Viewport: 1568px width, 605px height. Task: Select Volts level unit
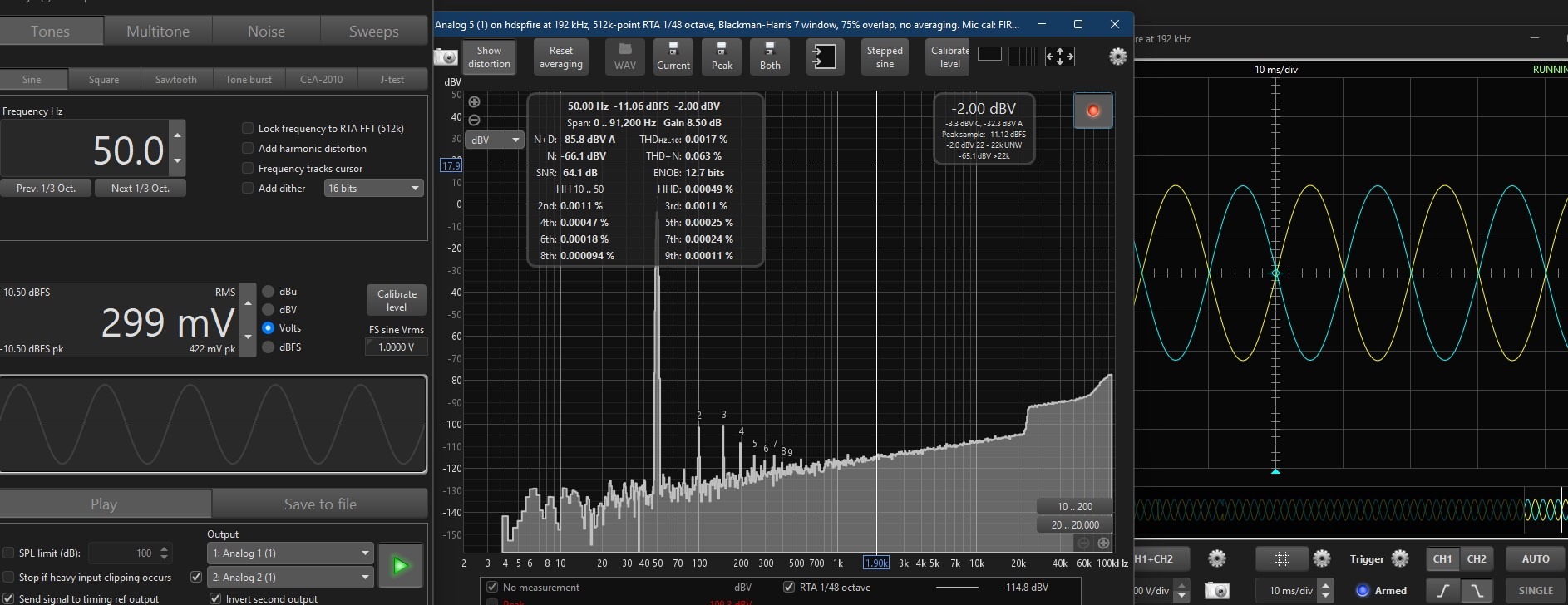(269, 328)
